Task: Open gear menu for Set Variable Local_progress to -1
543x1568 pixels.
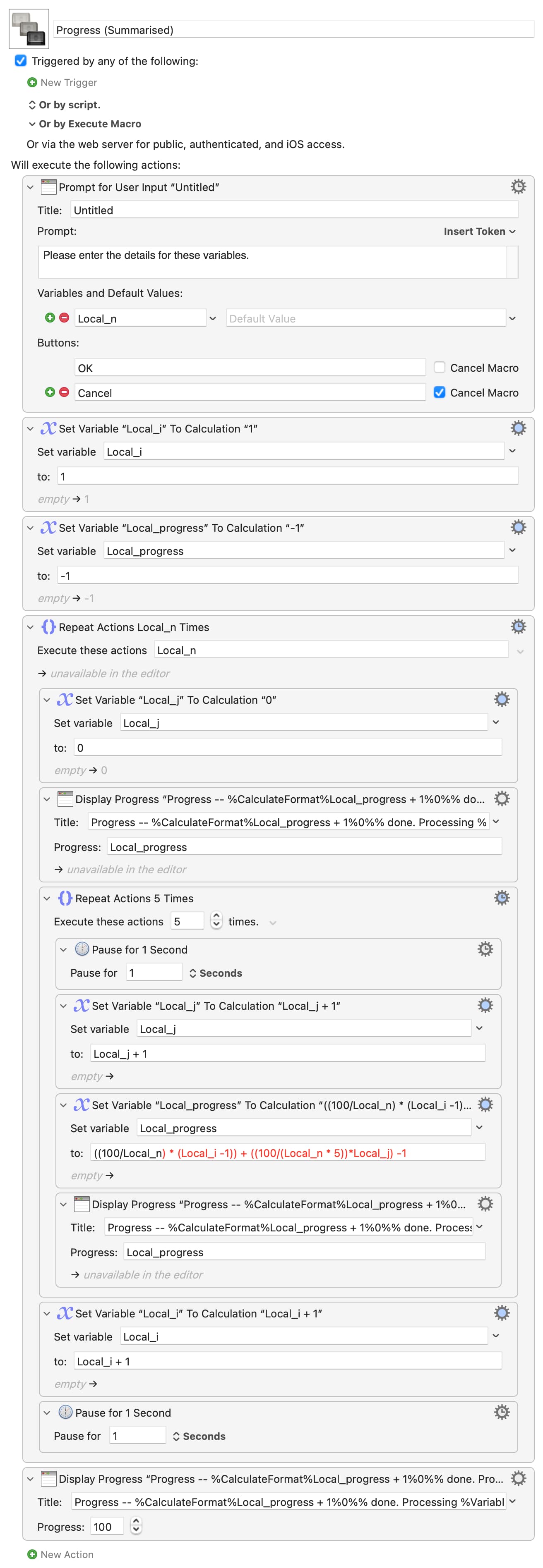Action: pyautogui.click(x=517, y=527)
